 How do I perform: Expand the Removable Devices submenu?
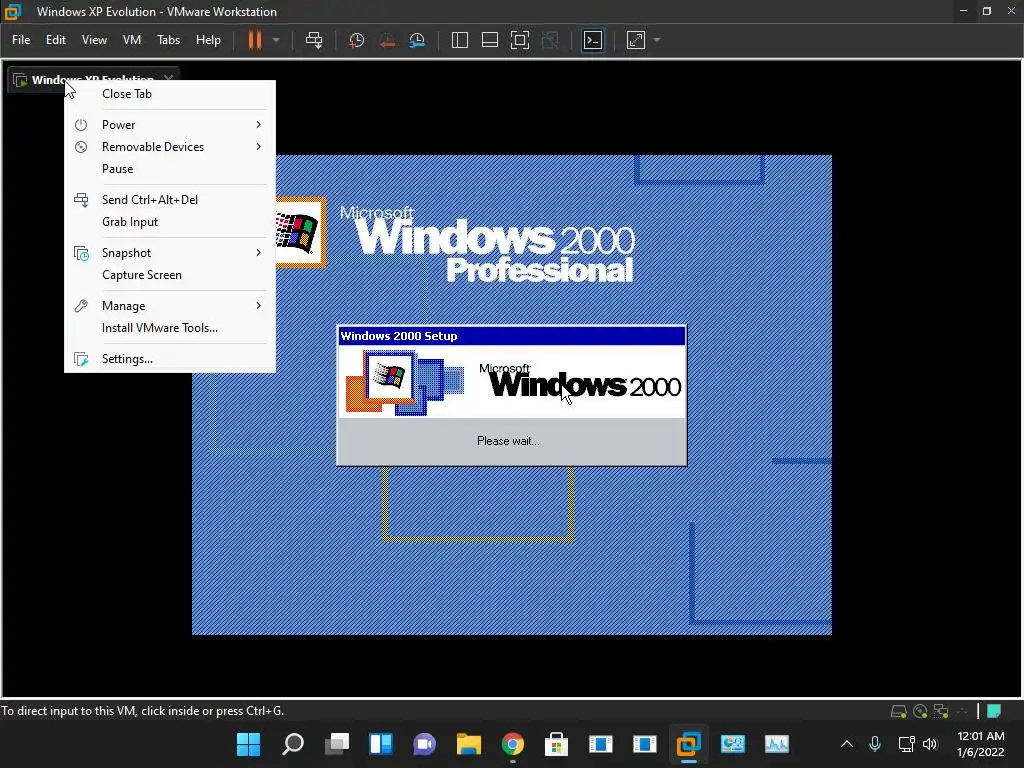pos(170,147)
